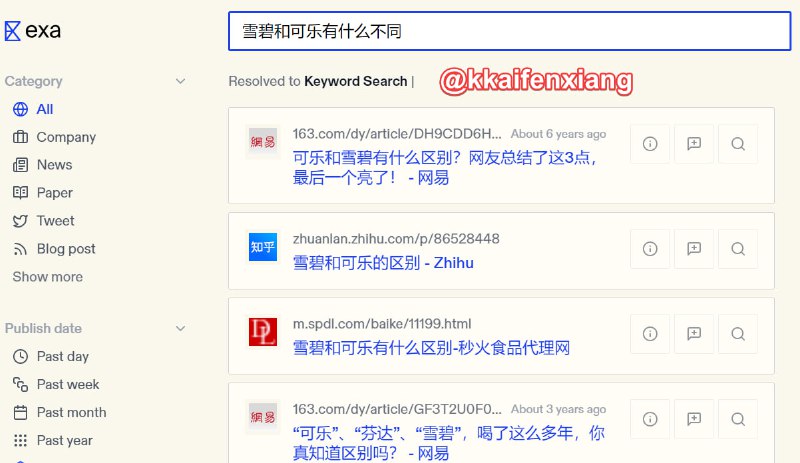Select the All category filter
Screen dimensions: 800x463
44,109
